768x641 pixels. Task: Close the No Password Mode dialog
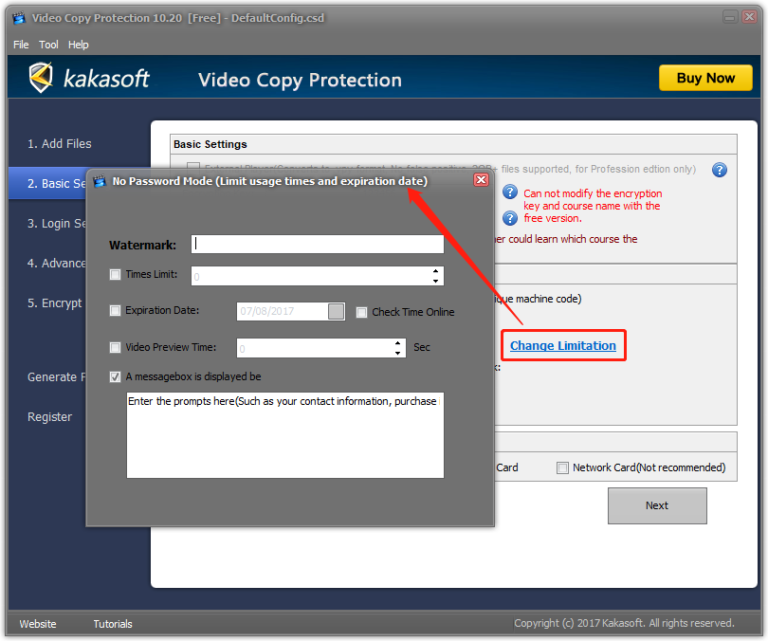point(481,180)
